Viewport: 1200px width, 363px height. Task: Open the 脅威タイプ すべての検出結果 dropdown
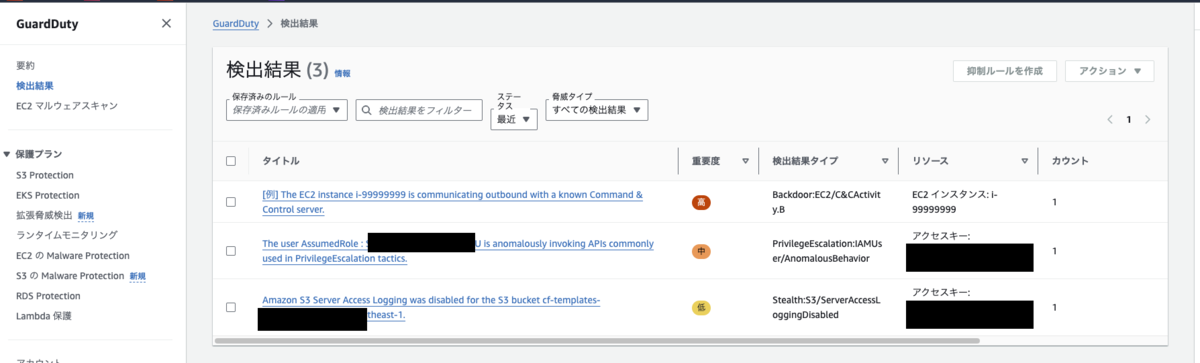[x=598, y=109]
